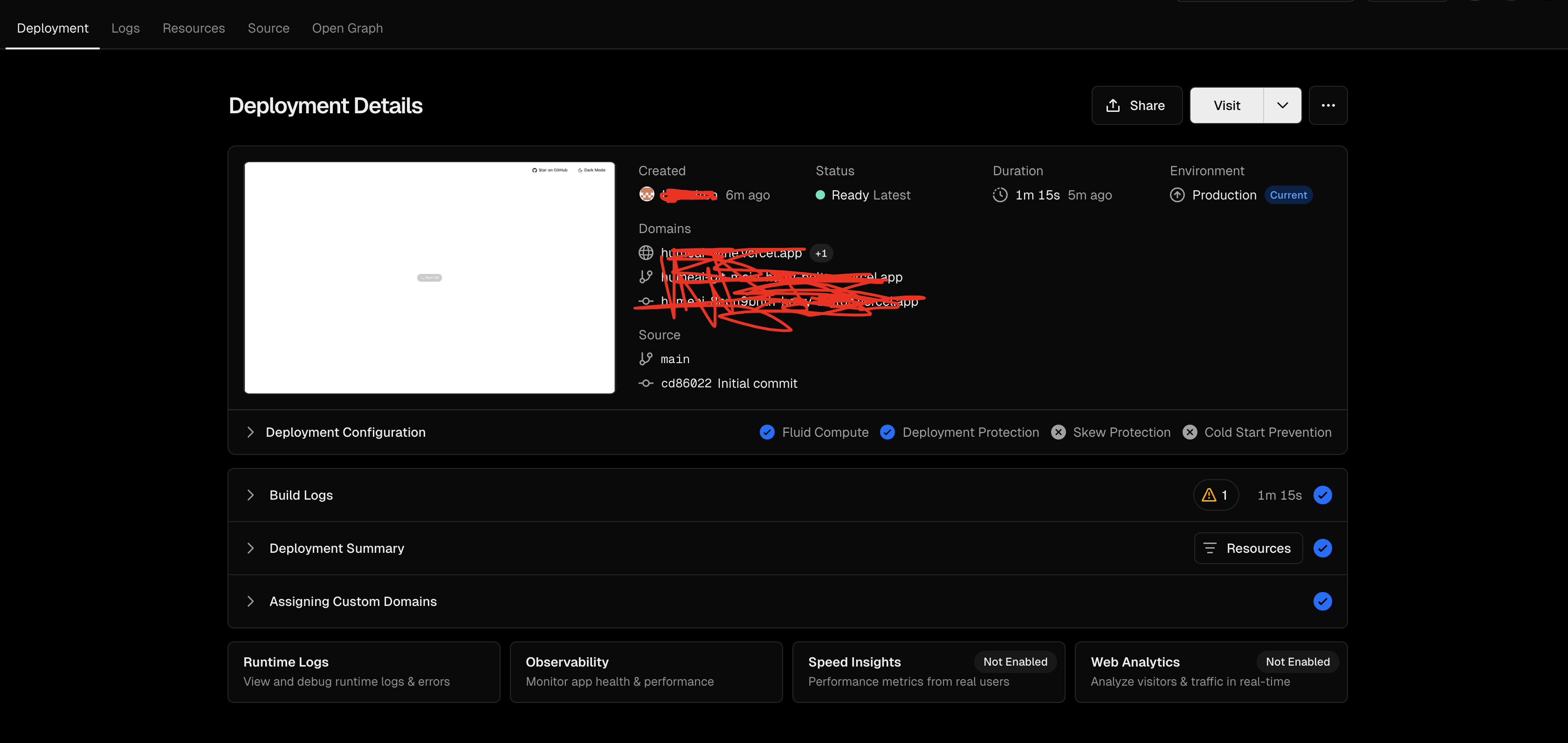Click the build warning triangle badge

coord(1215,495)
